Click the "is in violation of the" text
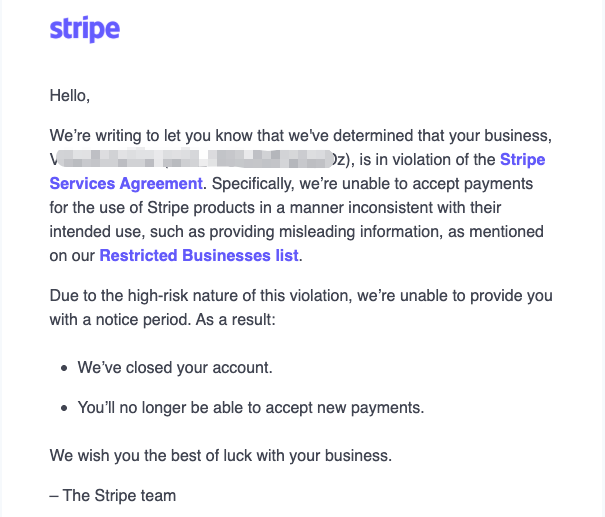Viewport: 605px width, 517px height. pyautogui.click(x=427, y=160)
